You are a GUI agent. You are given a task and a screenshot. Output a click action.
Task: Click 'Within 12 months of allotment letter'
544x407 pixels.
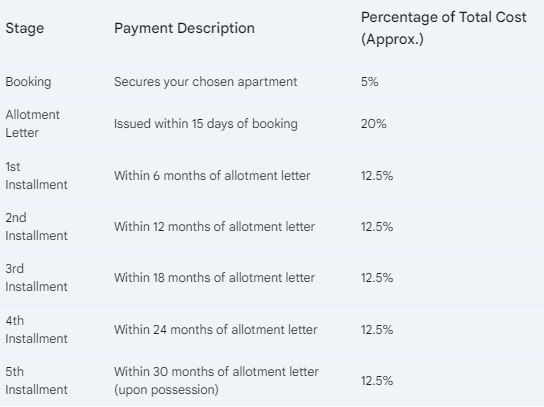pos(214,227)
